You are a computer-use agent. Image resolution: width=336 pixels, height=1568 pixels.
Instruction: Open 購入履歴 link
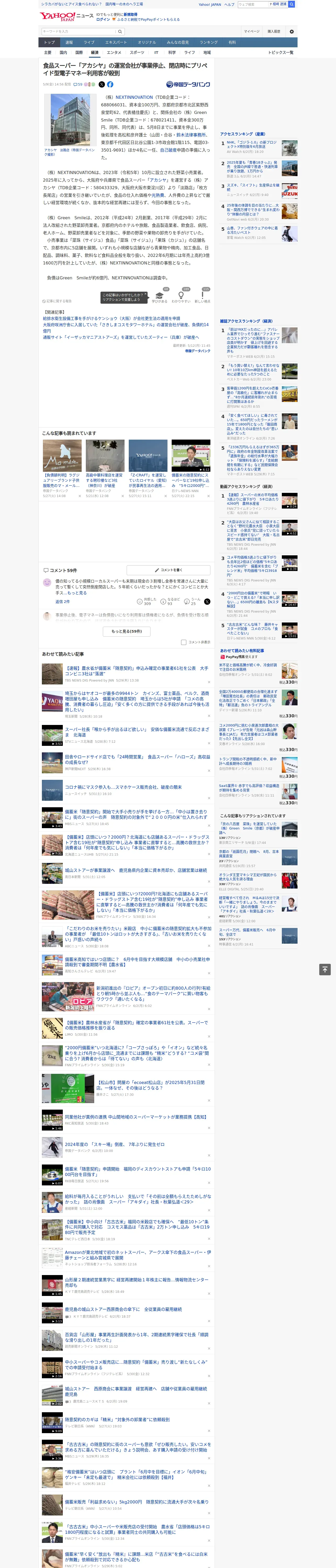point(274,32)
